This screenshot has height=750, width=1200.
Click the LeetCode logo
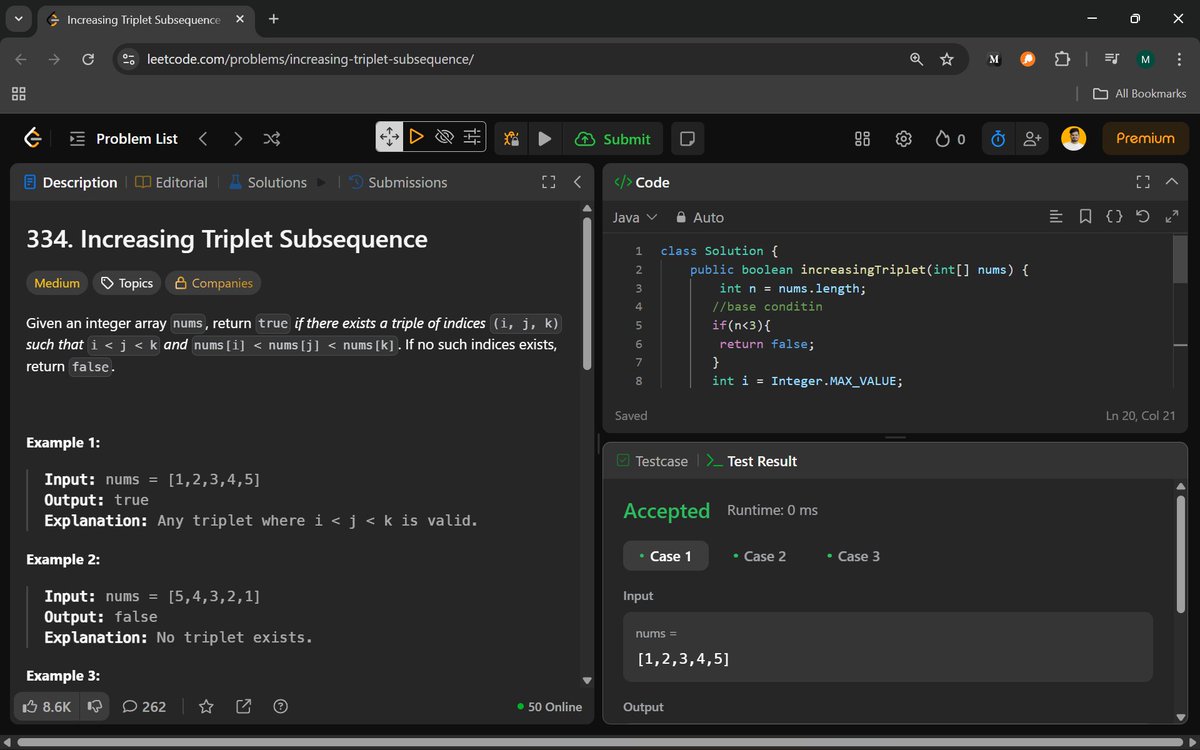click(33, 138)
